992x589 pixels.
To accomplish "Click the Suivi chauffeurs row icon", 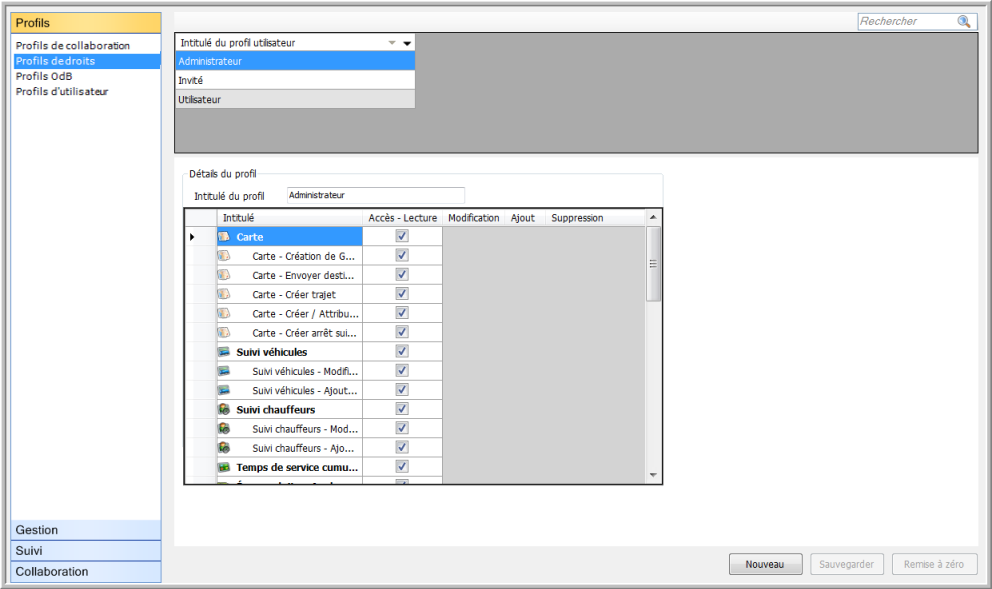I will pyautogui.click(x=225, y=410).
